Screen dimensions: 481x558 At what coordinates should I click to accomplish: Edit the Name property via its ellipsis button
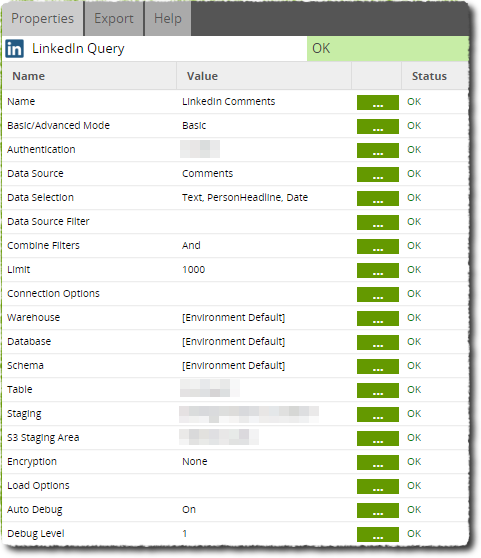pos(378,102)
